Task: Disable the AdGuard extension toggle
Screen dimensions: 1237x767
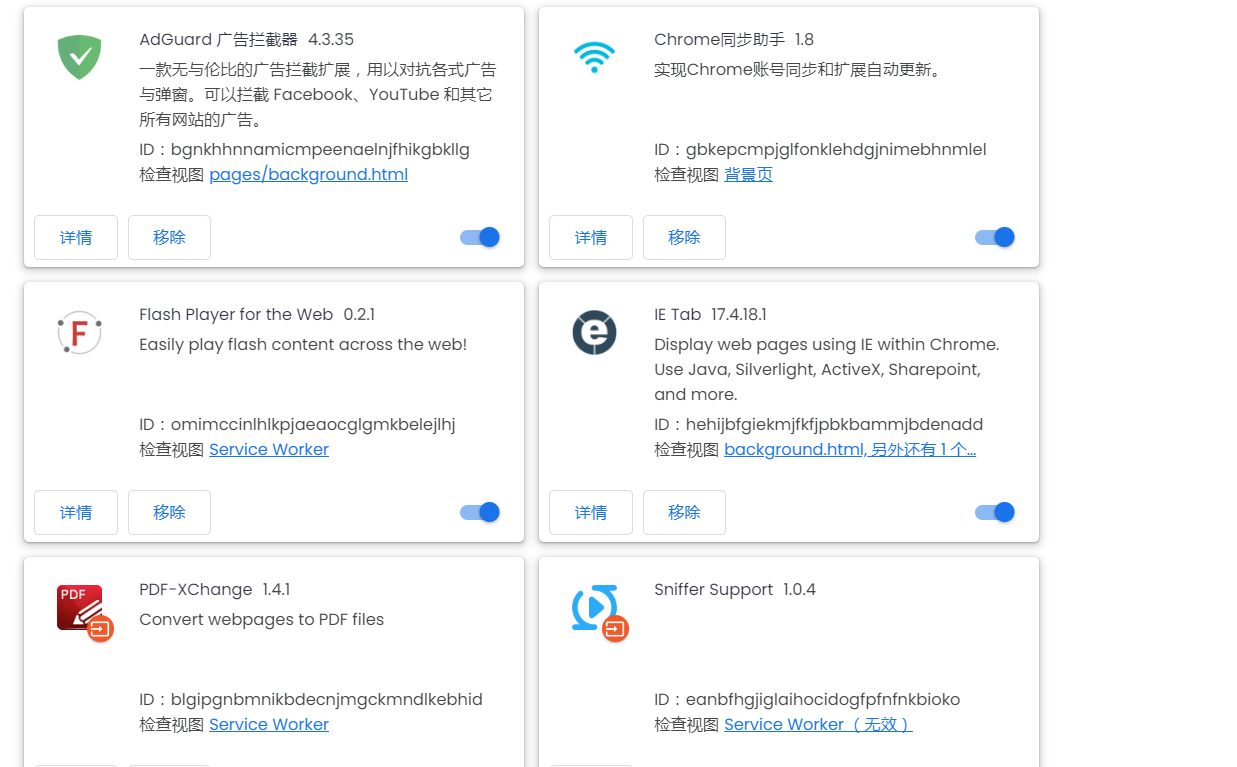Action: coord(480,237)
